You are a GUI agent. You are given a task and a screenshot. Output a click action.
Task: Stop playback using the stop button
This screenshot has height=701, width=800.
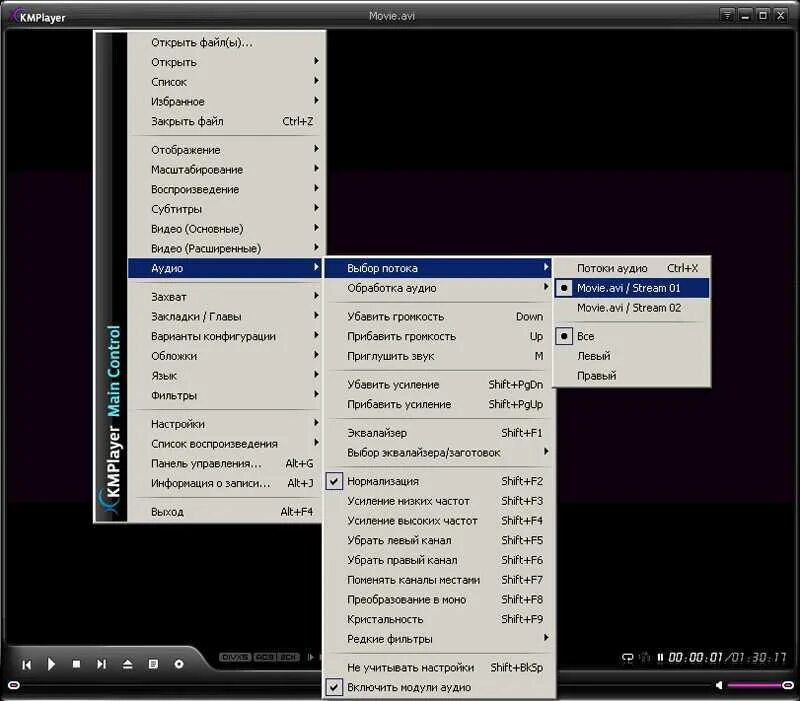pyautogui.click(x=77, y=664)
